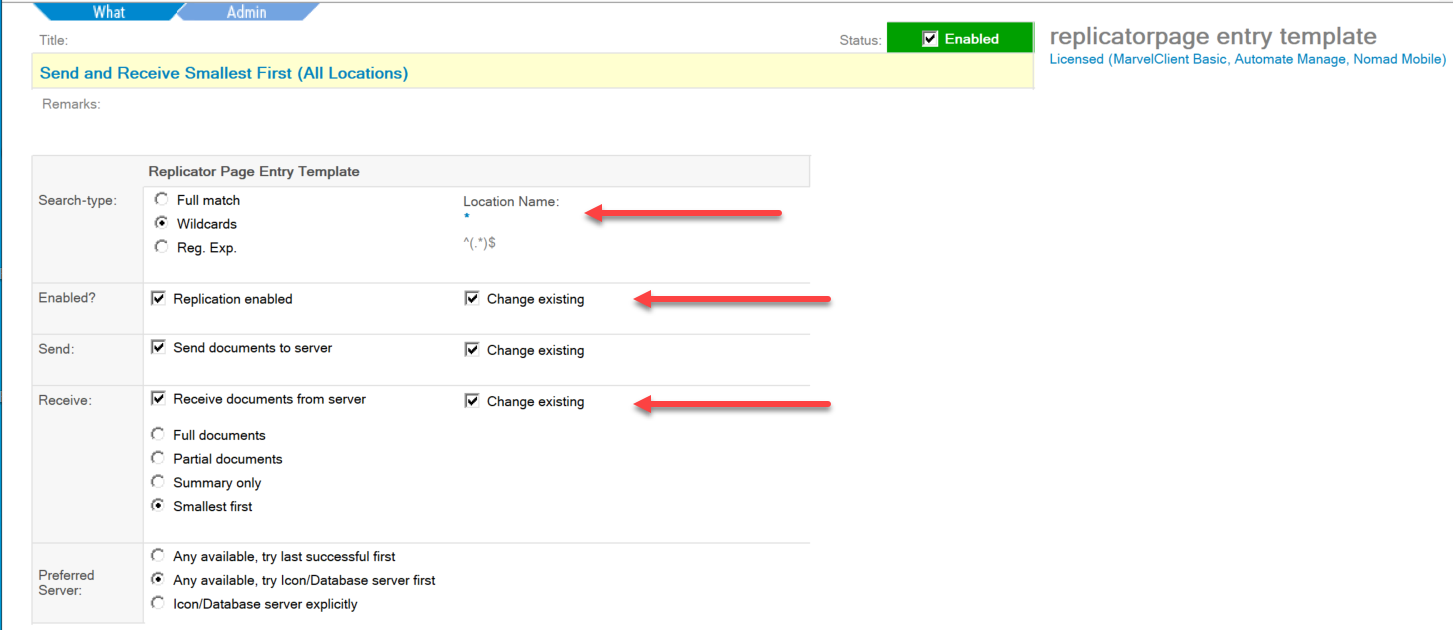Choose Icon/Database server explicitly option

pyautogui.click(x=158, y=604)
